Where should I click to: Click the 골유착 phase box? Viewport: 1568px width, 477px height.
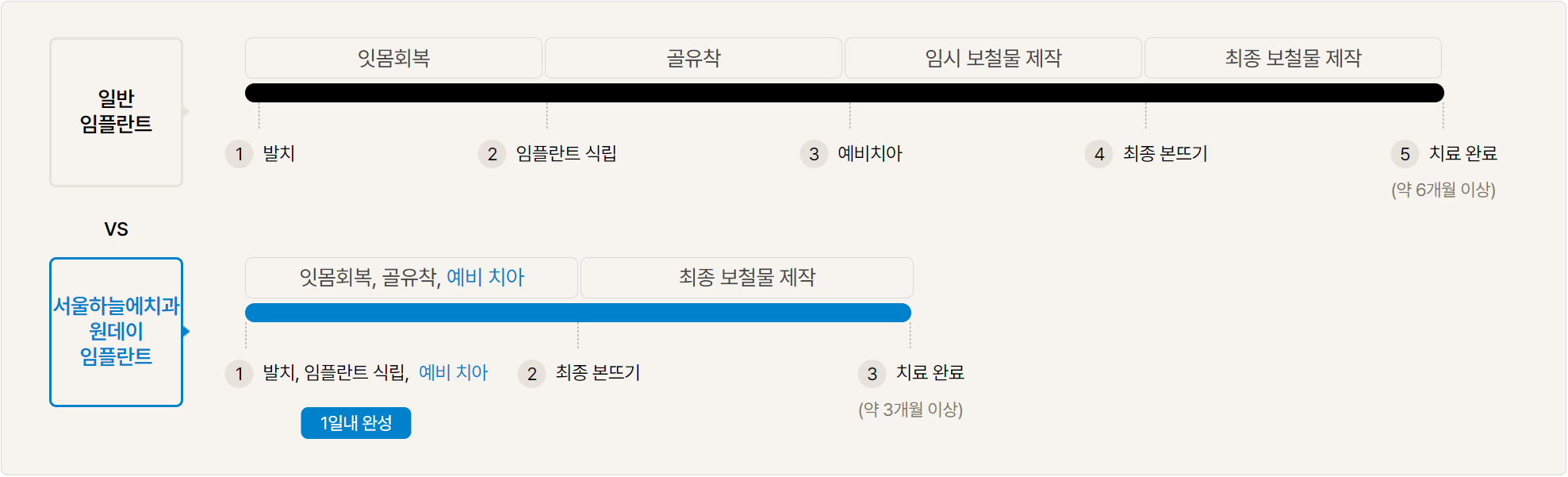pyautogui.click(x=693, y=58)
